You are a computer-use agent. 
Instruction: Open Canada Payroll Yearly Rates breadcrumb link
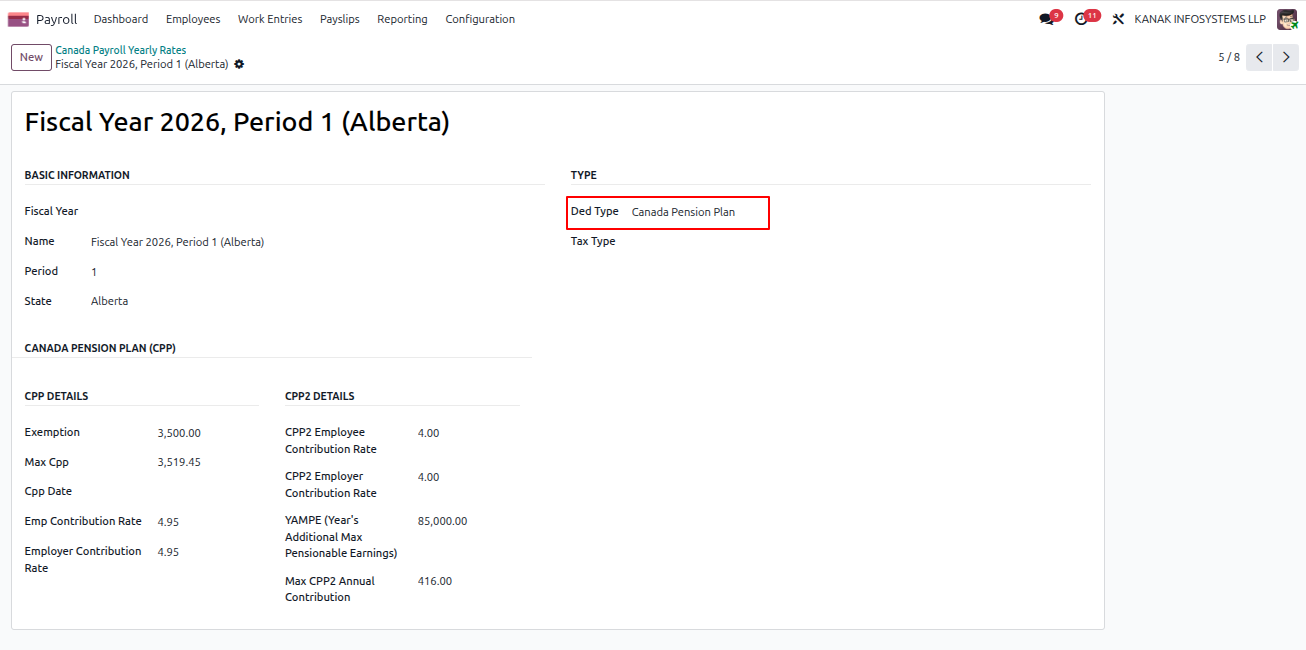click(121, 50)
